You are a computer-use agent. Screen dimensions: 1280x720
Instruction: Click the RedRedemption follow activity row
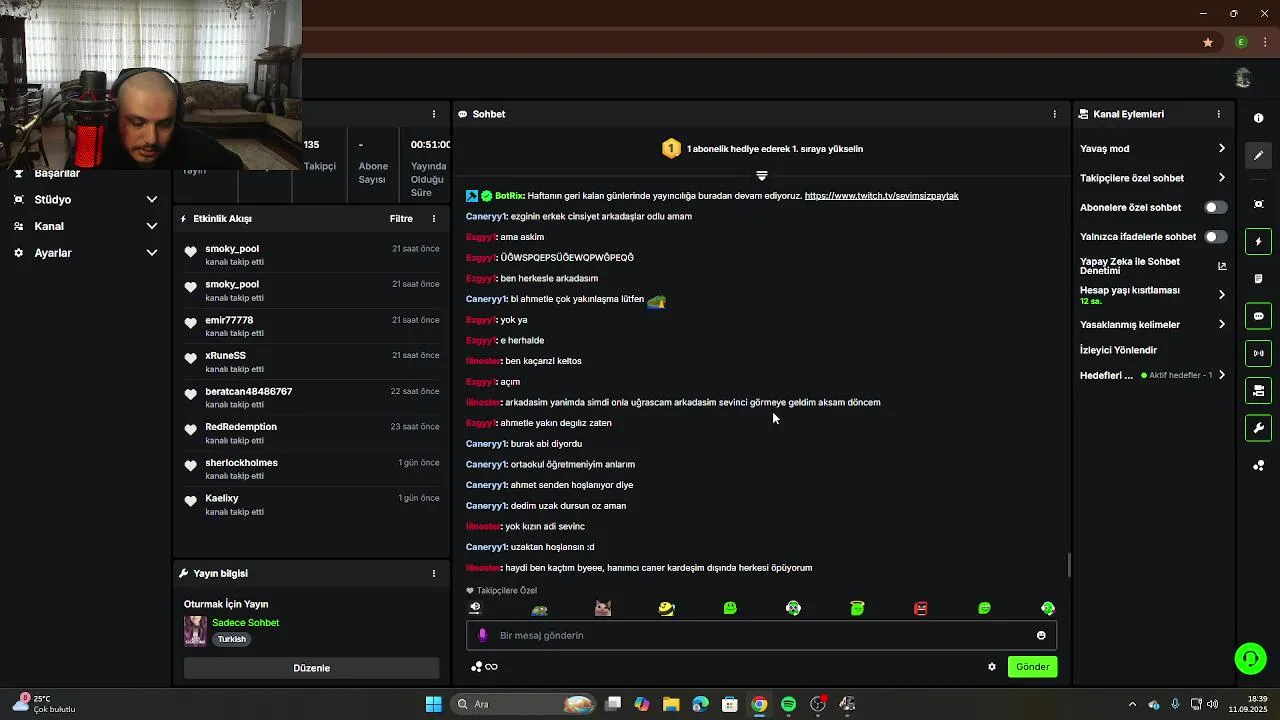311,433
